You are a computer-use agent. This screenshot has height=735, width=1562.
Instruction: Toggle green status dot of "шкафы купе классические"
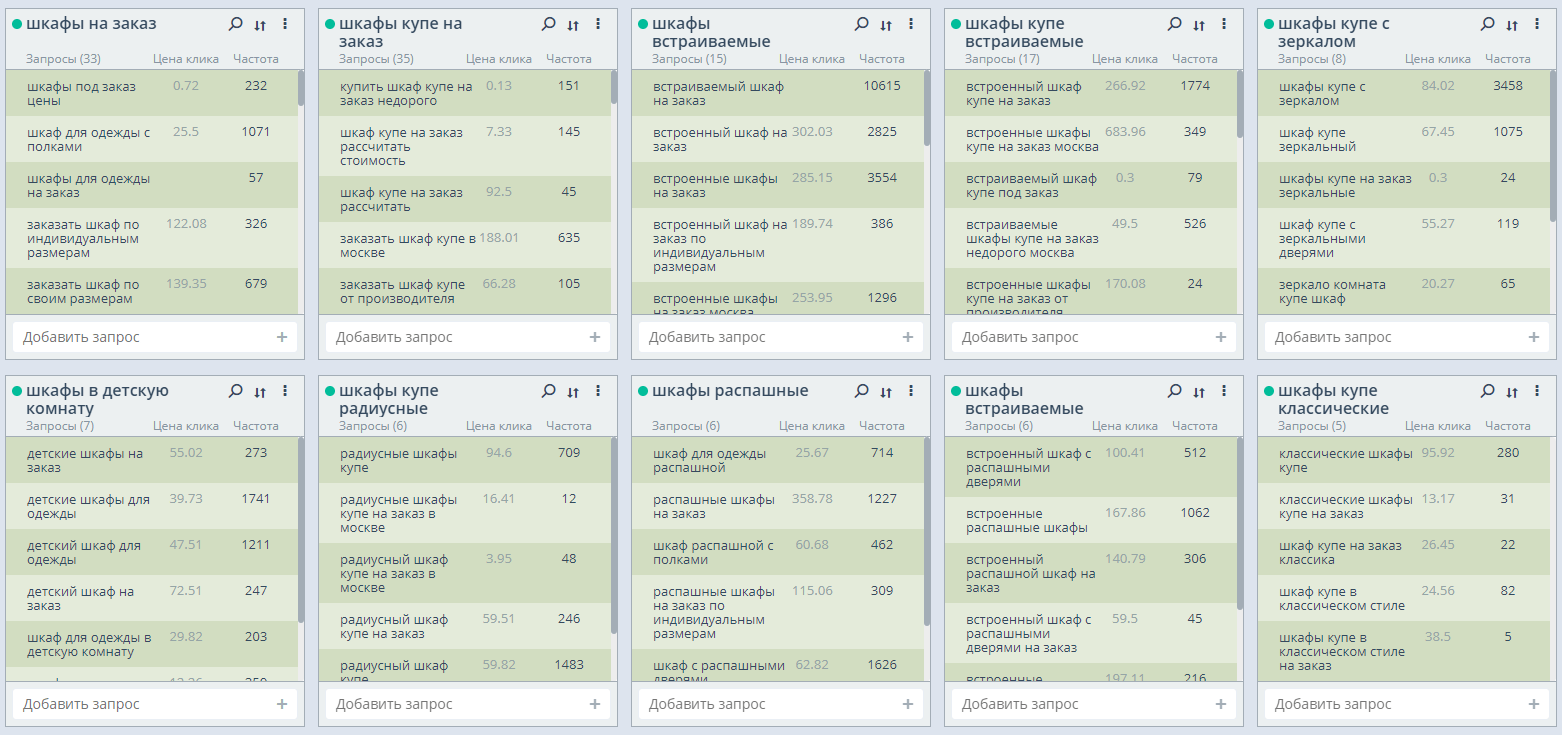(x=1269, y=391)
